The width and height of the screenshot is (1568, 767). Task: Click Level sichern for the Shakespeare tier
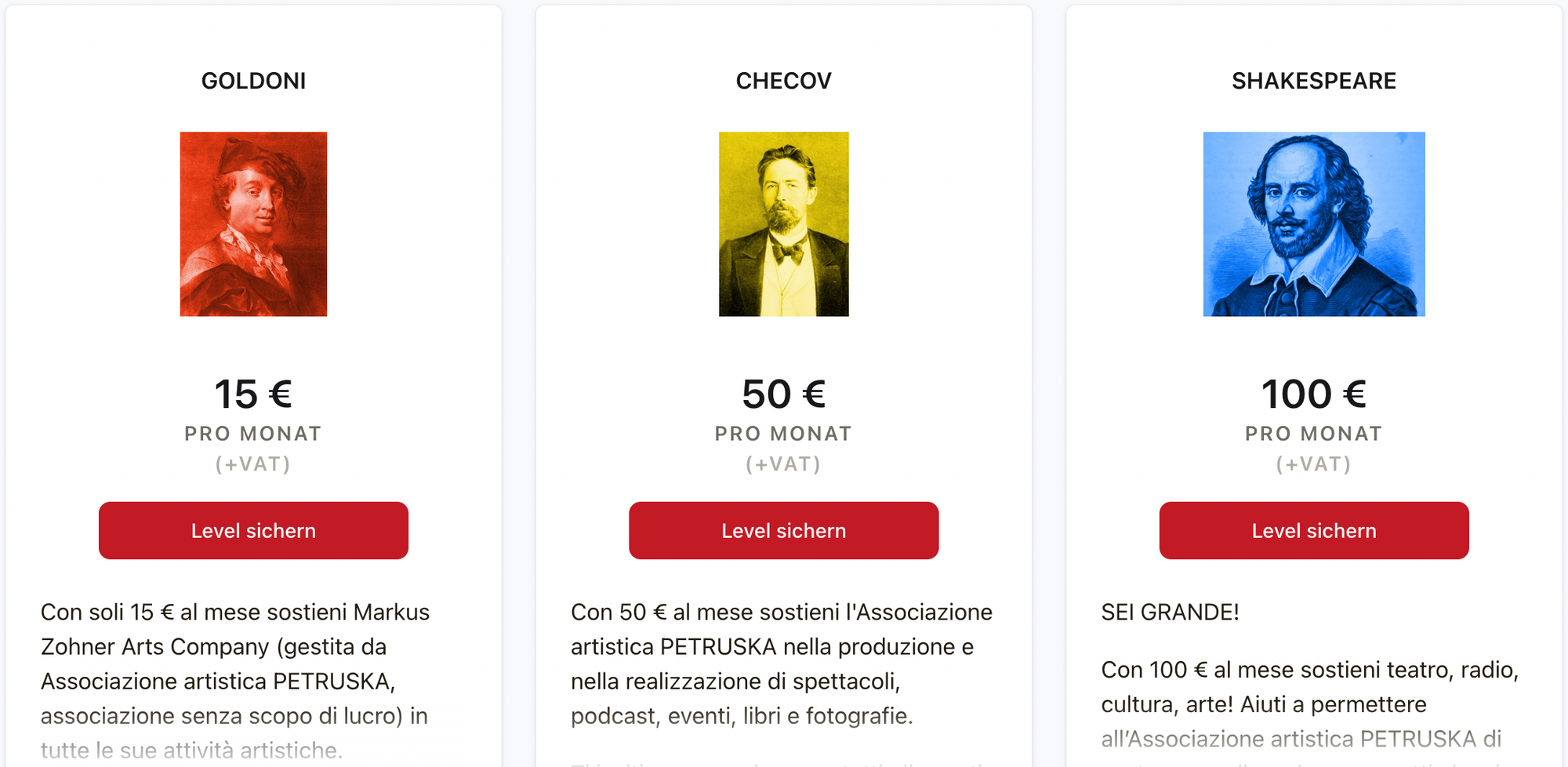(1314, 531)
